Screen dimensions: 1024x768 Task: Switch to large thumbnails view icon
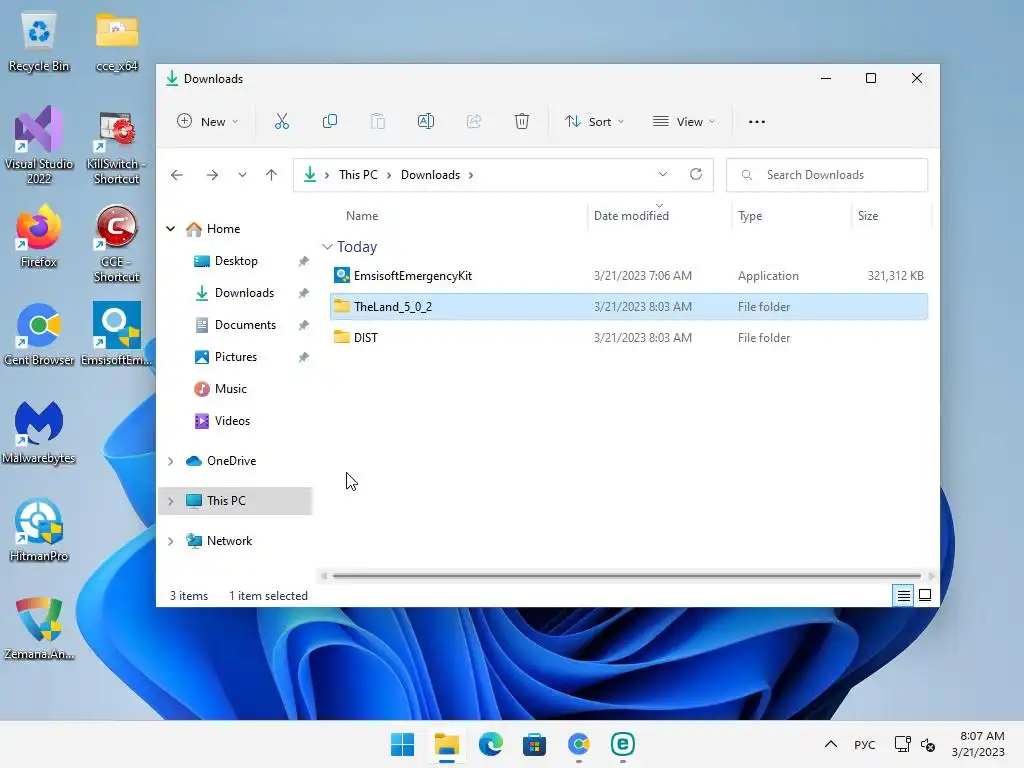[925, 595]
